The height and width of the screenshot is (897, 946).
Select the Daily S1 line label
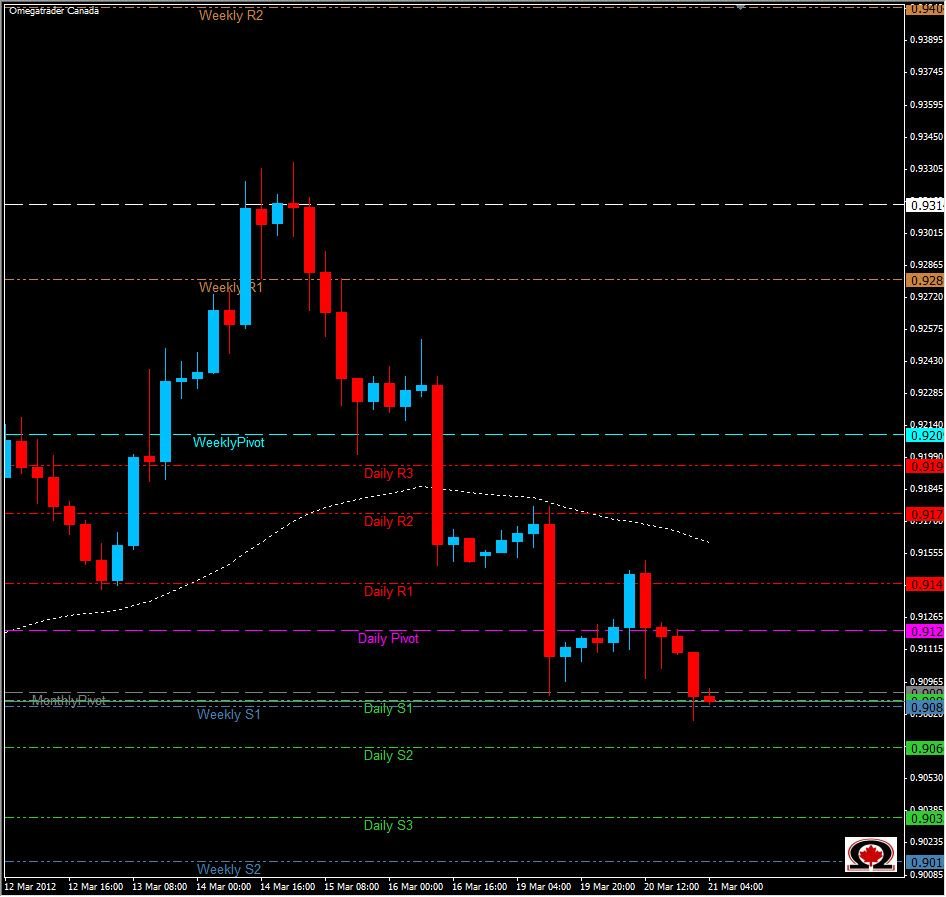pos(389,708)
